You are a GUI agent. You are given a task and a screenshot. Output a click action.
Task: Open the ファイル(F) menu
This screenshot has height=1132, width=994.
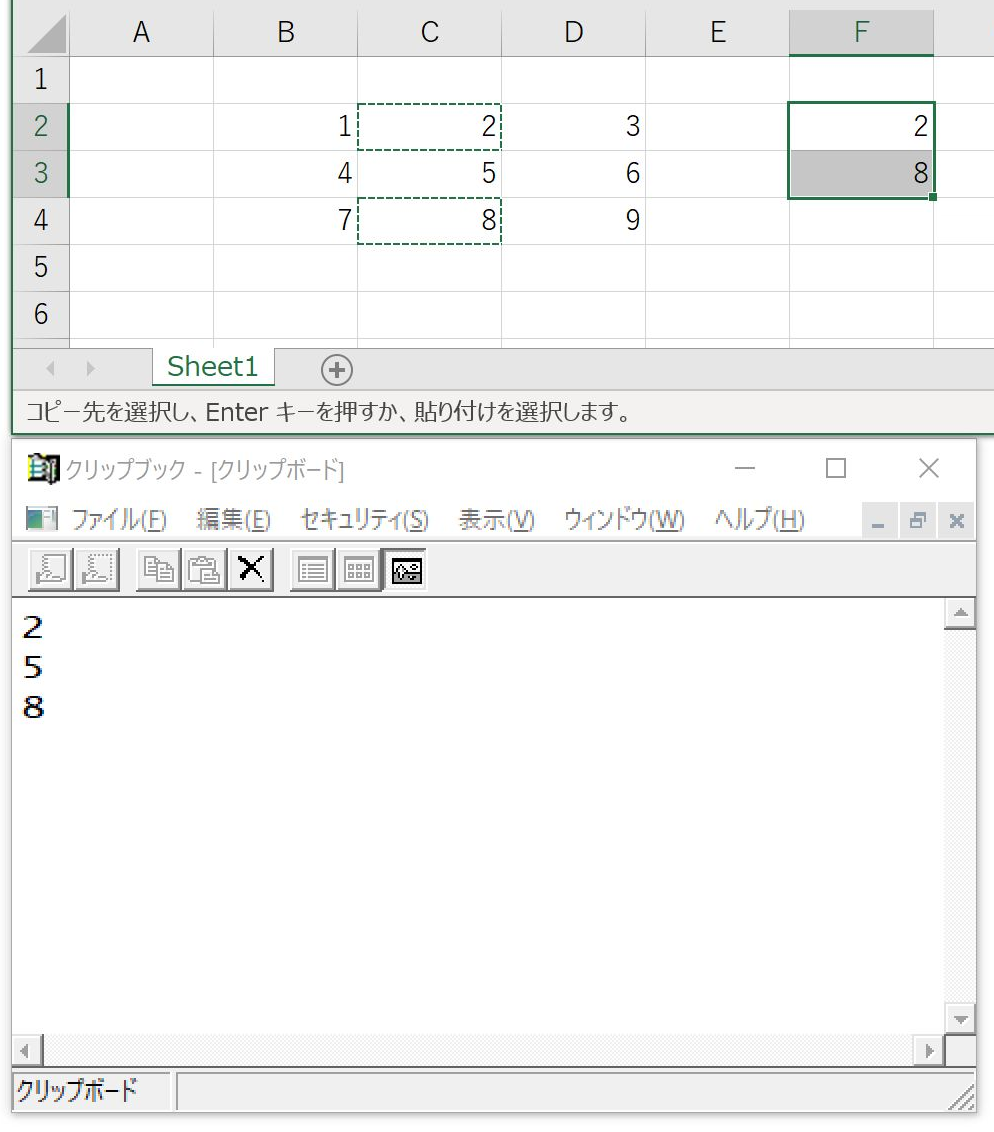(119, 520)
